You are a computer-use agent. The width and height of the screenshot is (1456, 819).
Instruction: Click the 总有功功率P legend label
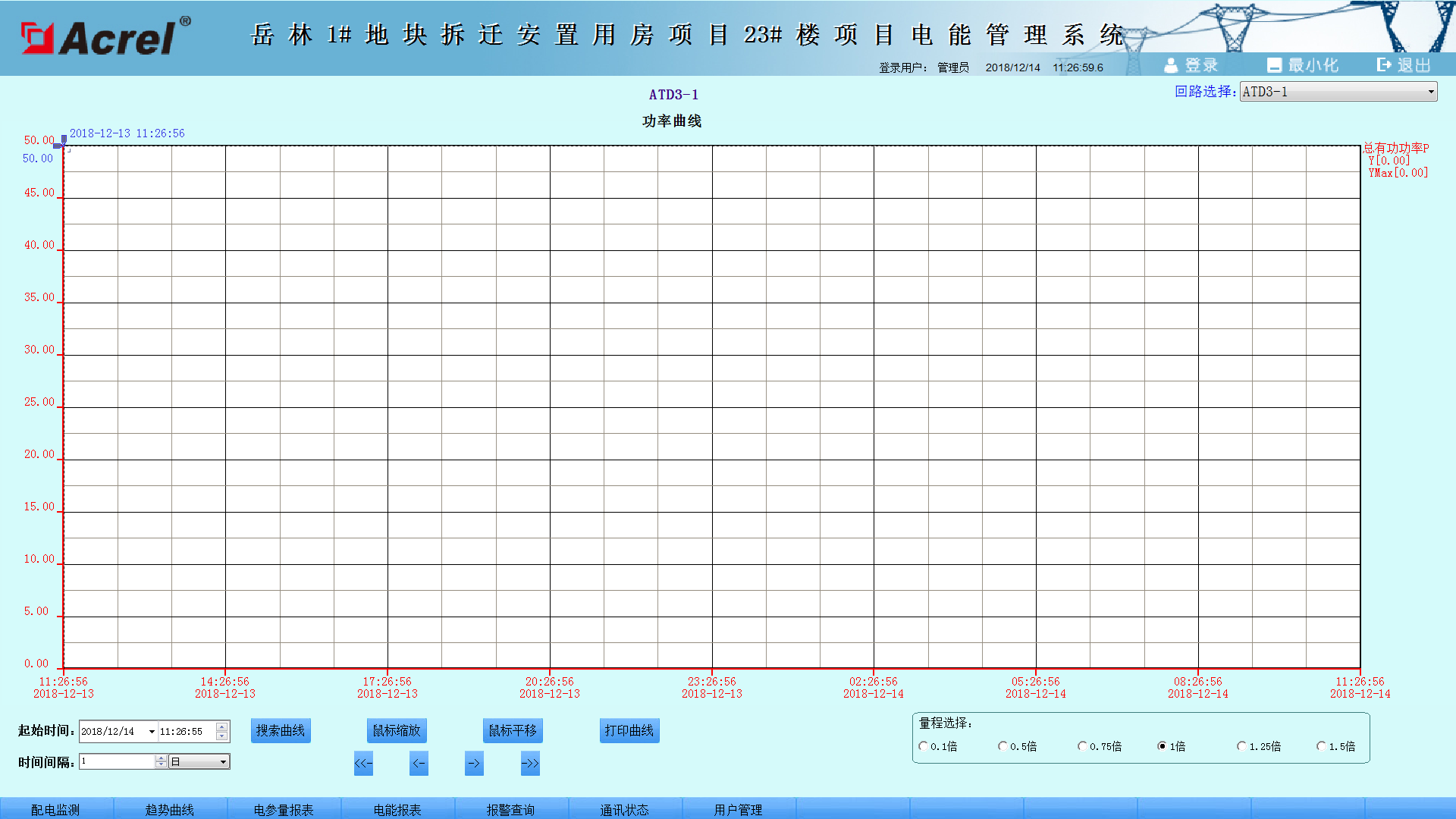pos(1396,149)
